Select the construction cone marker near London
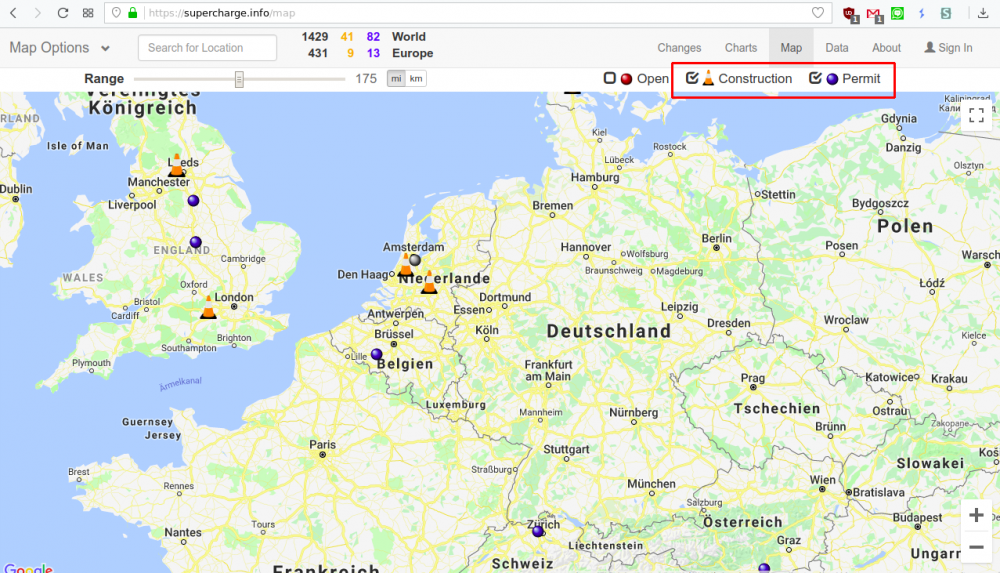Image resolution: width=1000 pixels, height=573 pixels. coord(208,307)
